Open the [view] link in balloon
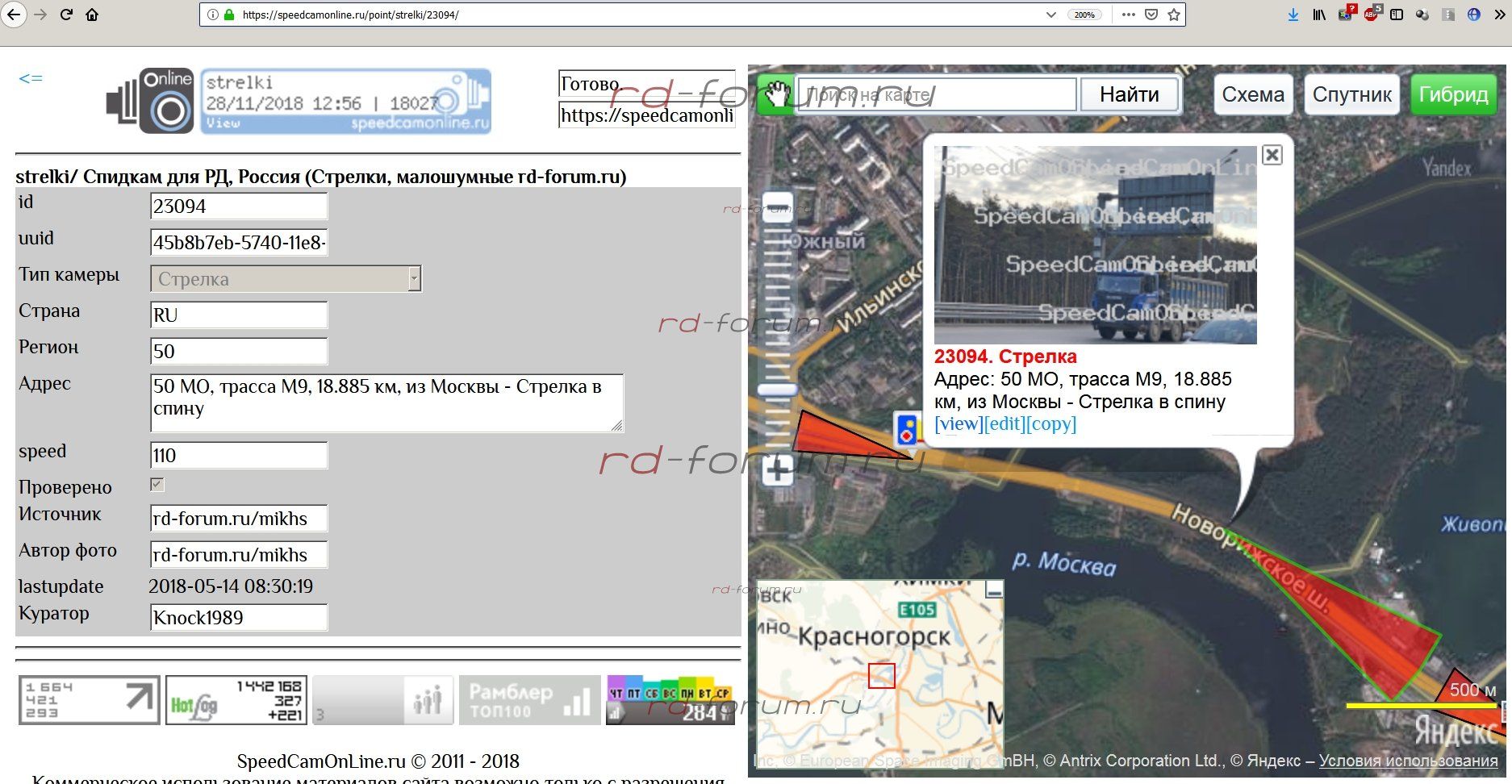The image size is (1512, 784). click(x=959, y=424)
